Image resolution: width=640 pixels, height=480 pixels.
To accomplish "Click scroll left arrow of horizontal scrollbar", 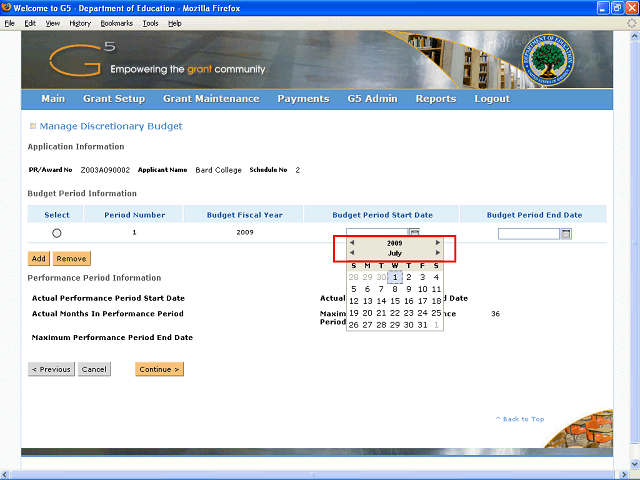I will coord(6,475).
